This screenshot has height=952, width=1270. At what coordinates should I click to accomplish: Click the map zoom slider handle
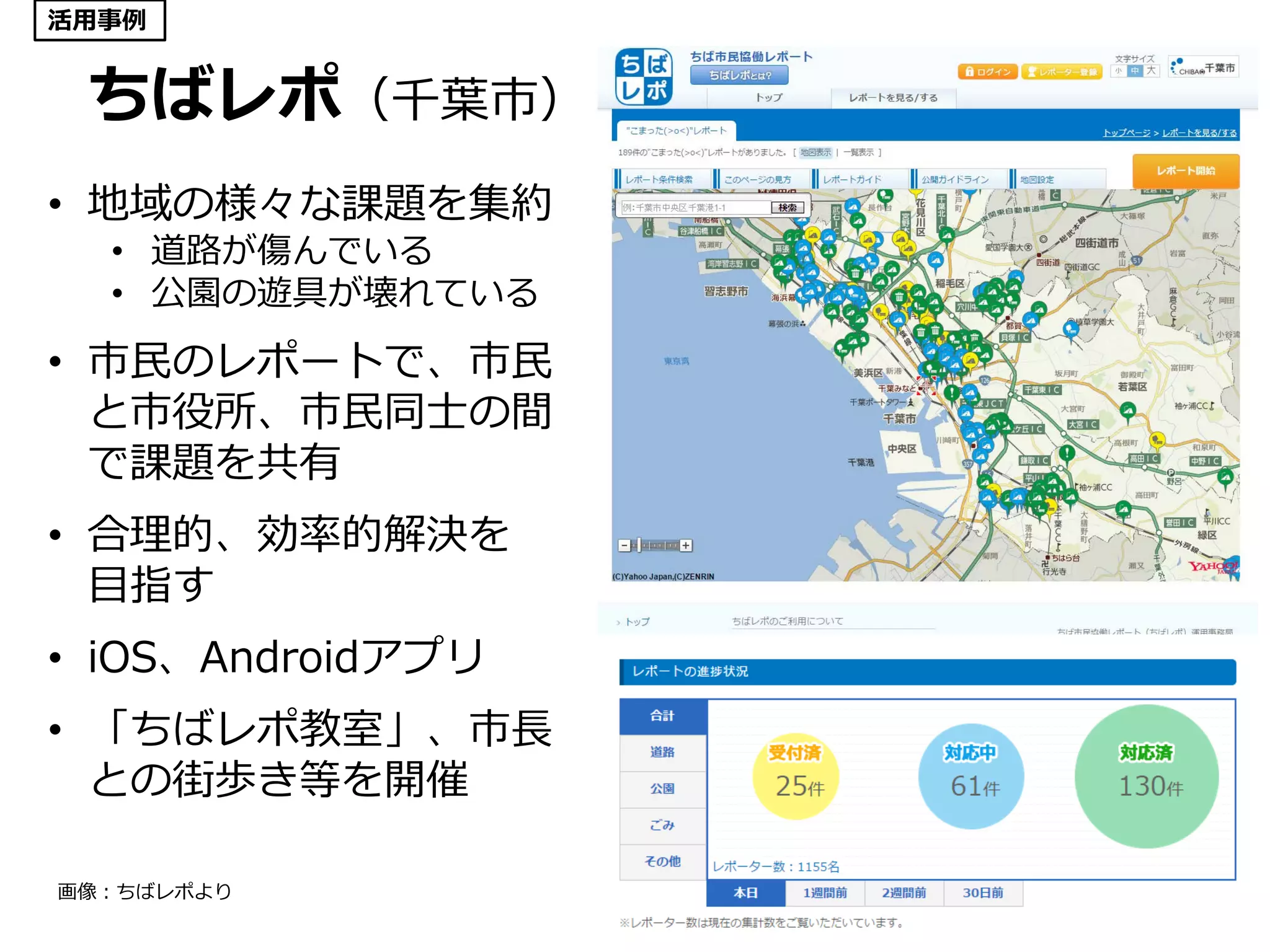[639, 545]
